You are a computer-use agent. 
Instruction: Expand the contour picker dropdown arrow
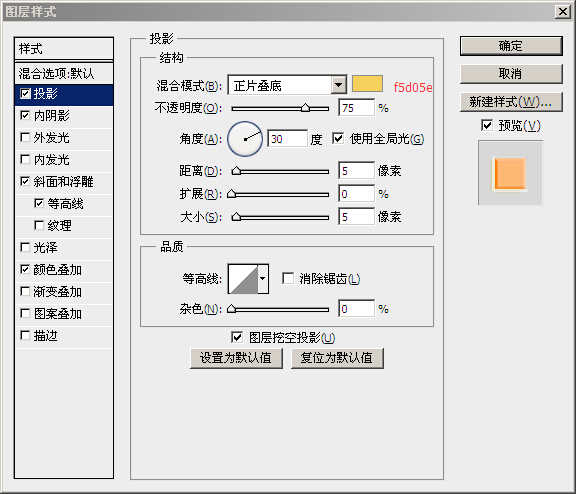click(263, 279)
